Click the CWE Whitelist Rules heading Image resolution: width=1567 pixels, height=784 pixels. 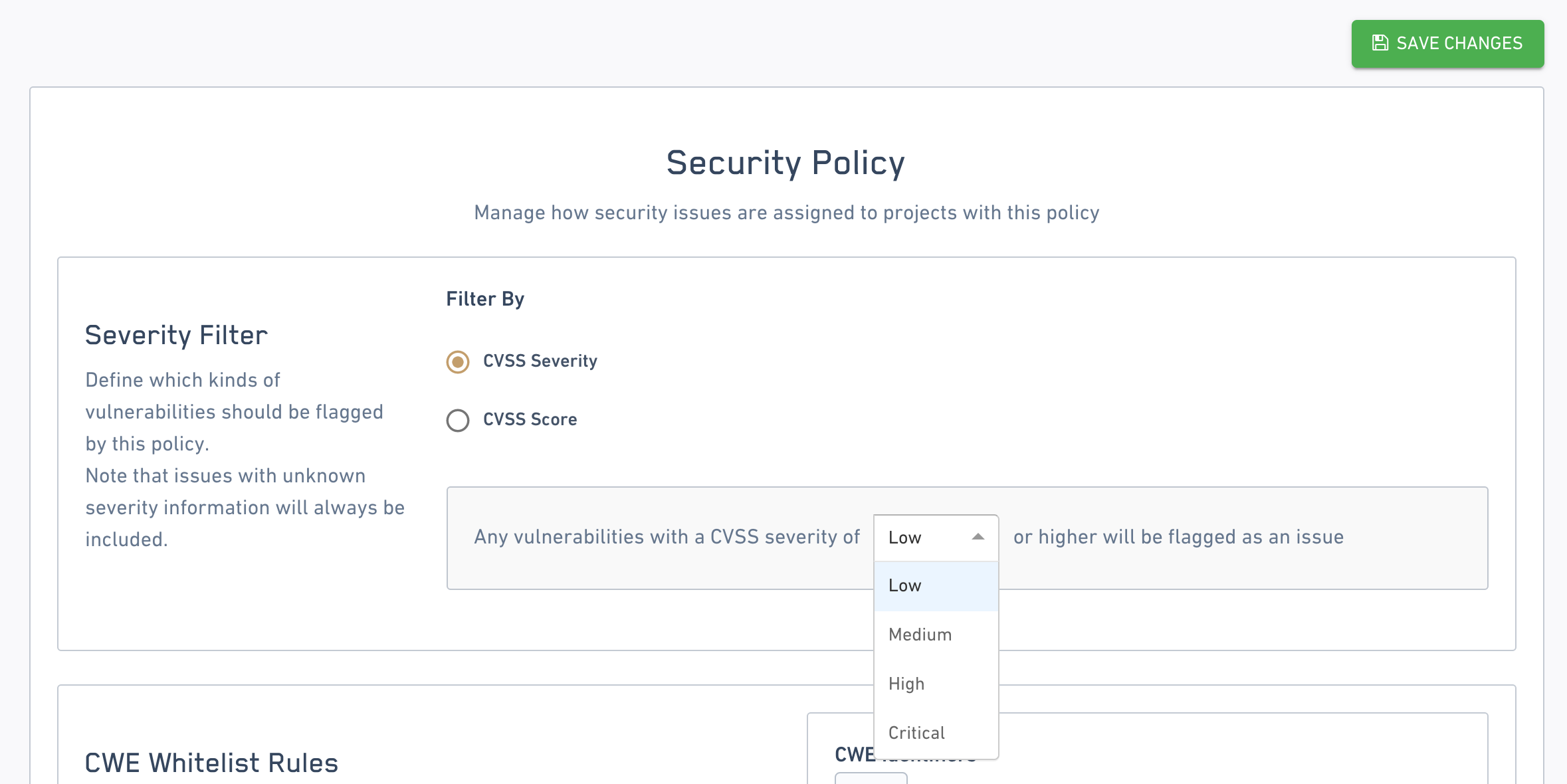[x=211, y=763]
